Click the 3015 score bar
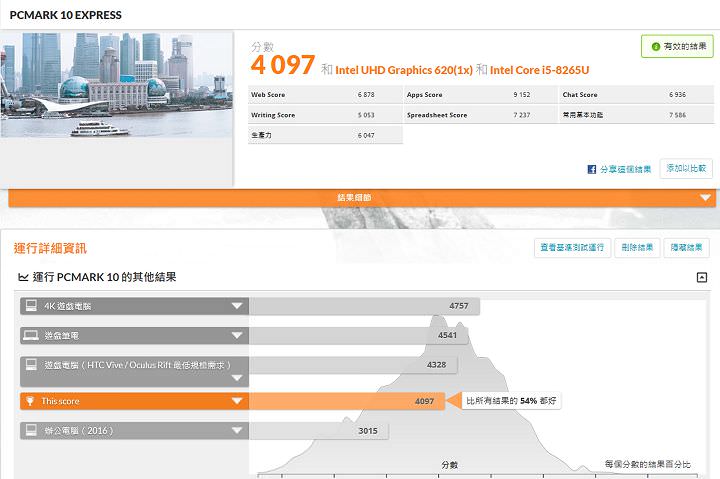 319,430
